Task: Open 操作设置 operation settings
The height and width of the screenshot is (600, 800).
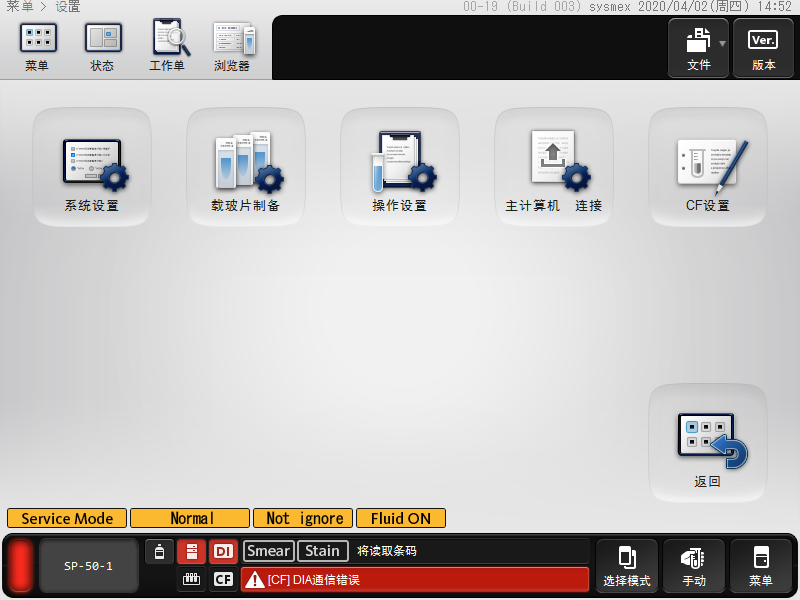Action: 400,168
